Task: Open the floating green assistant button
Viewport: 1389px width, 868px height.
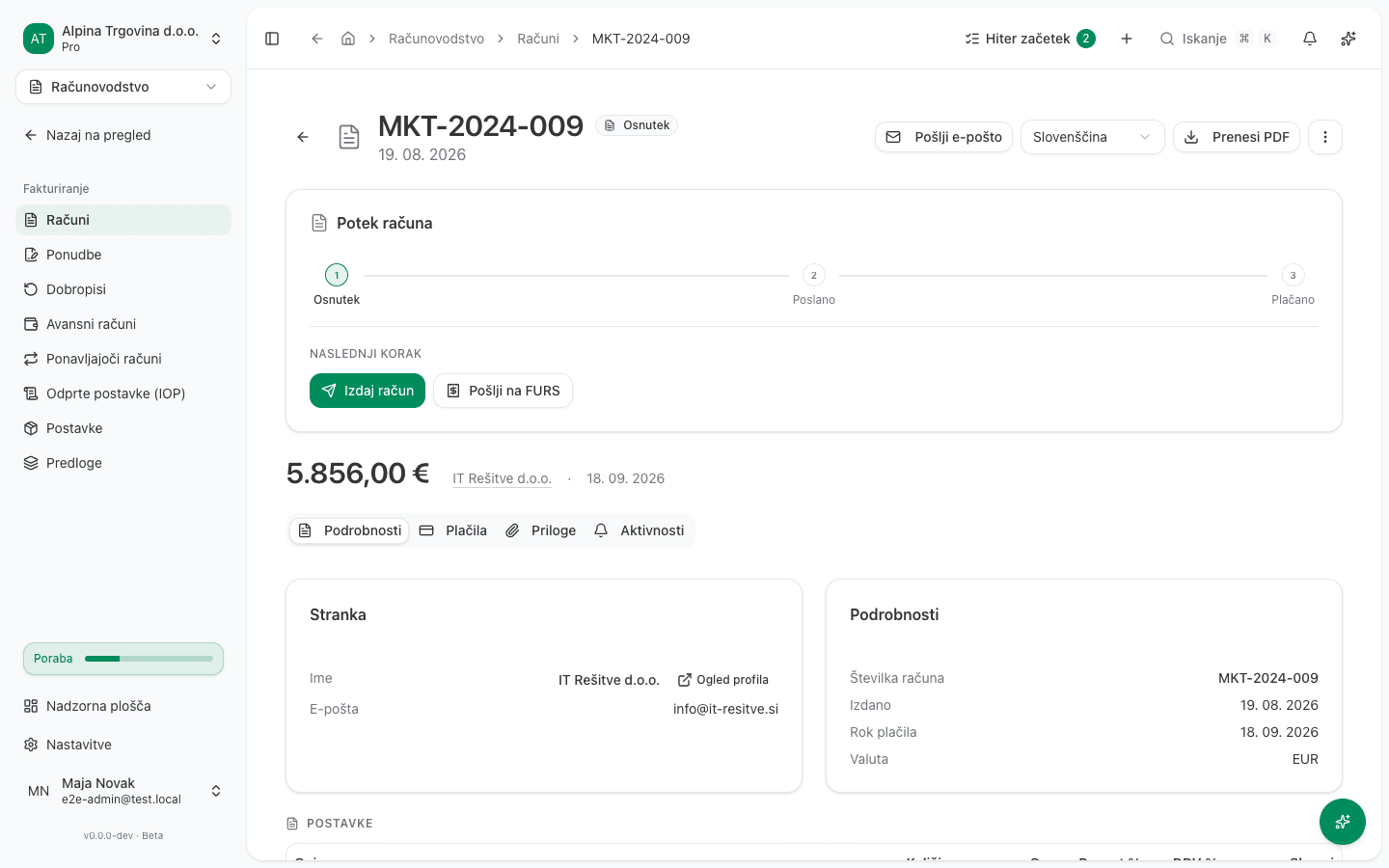Action: point(1343,822)
